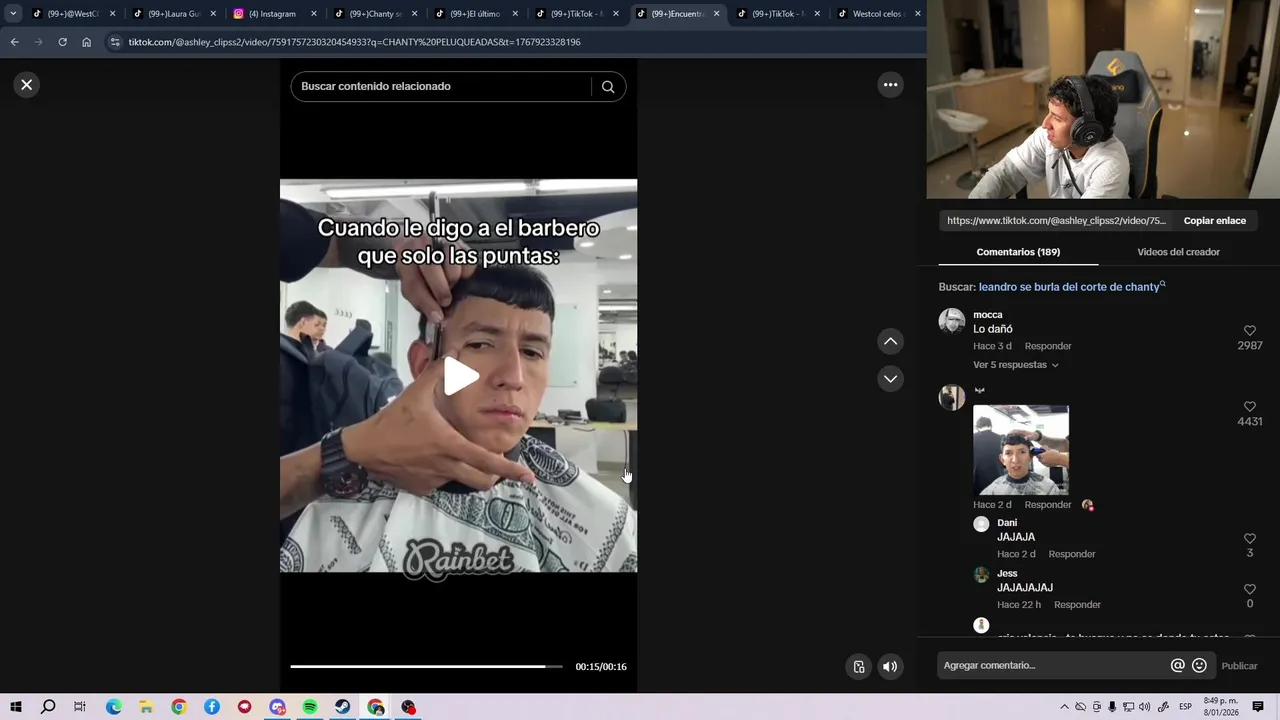Screen dimensions: 1280x720
Task: Focus the Agregar comentario input field
Action: 1054,666
